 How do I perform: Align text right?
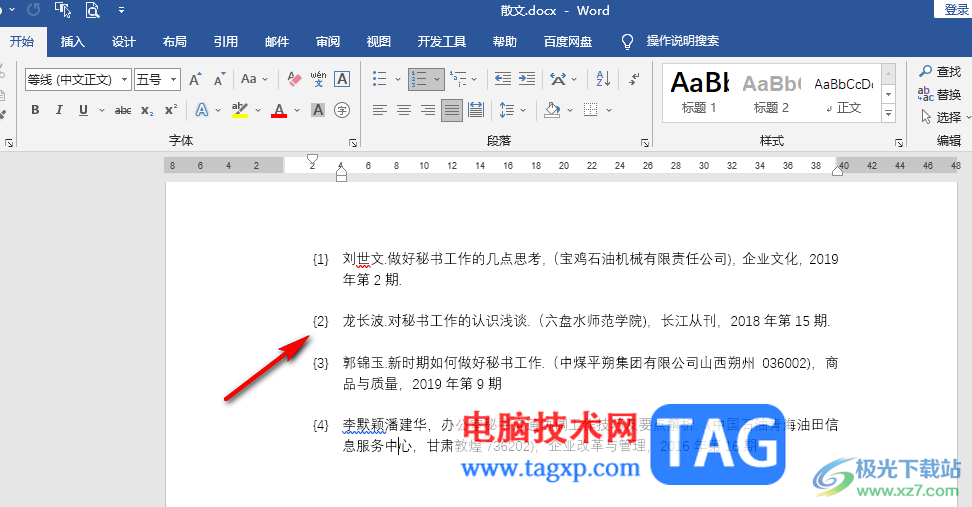point(428,110)
